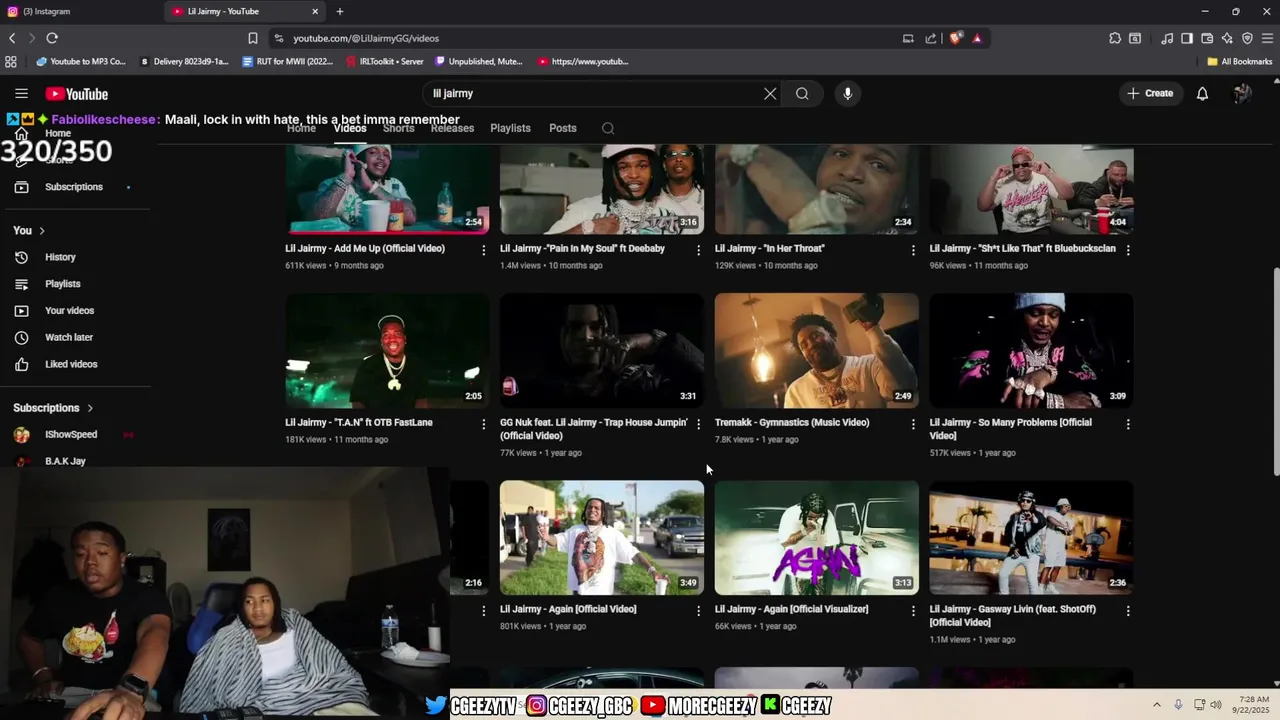Click the page vertical scrollbar
Viewport: 1280px width, 720px height.
tap(1275, 372)
